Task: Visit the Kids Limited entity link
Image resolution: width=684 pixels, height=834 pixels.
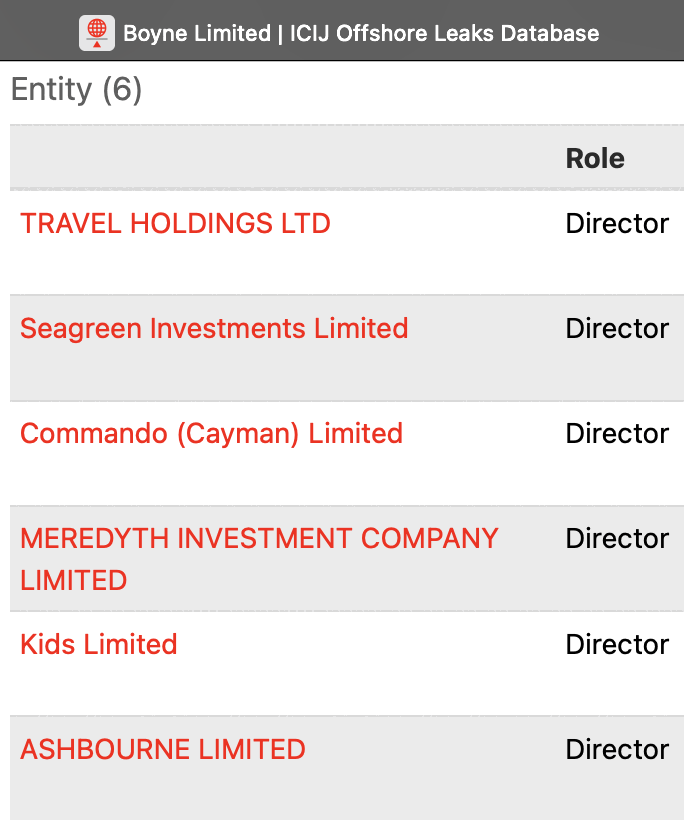Action: pos(99,644)
